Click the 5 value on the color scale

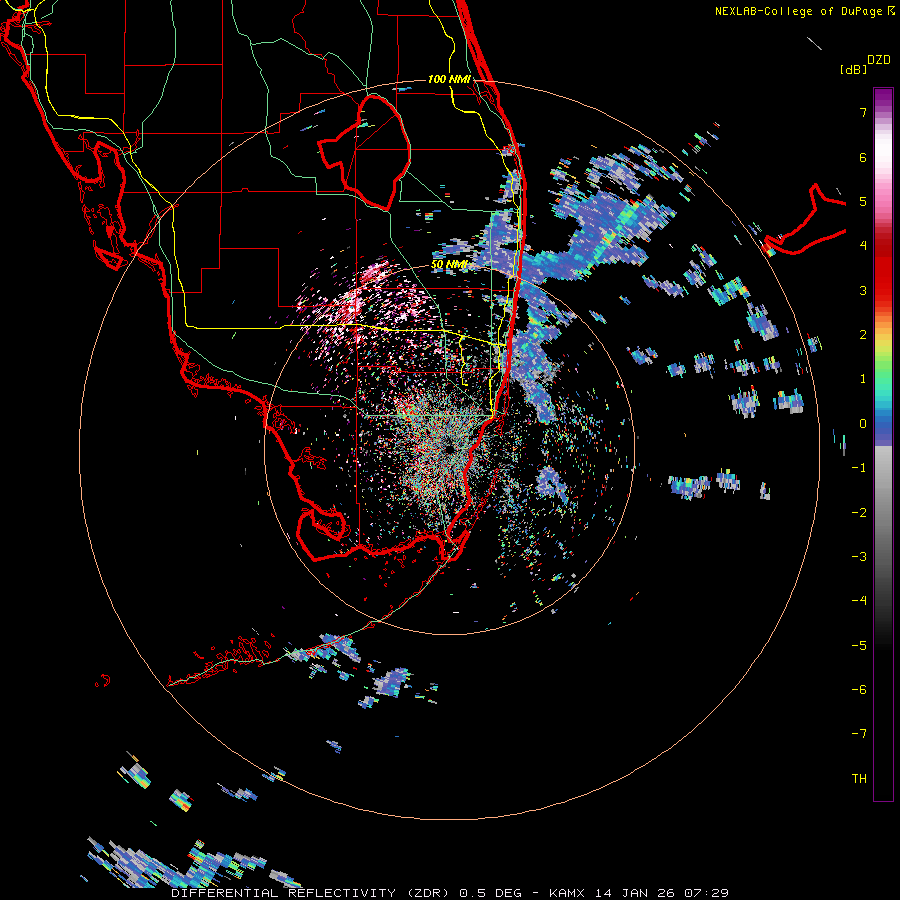(863, 201)
